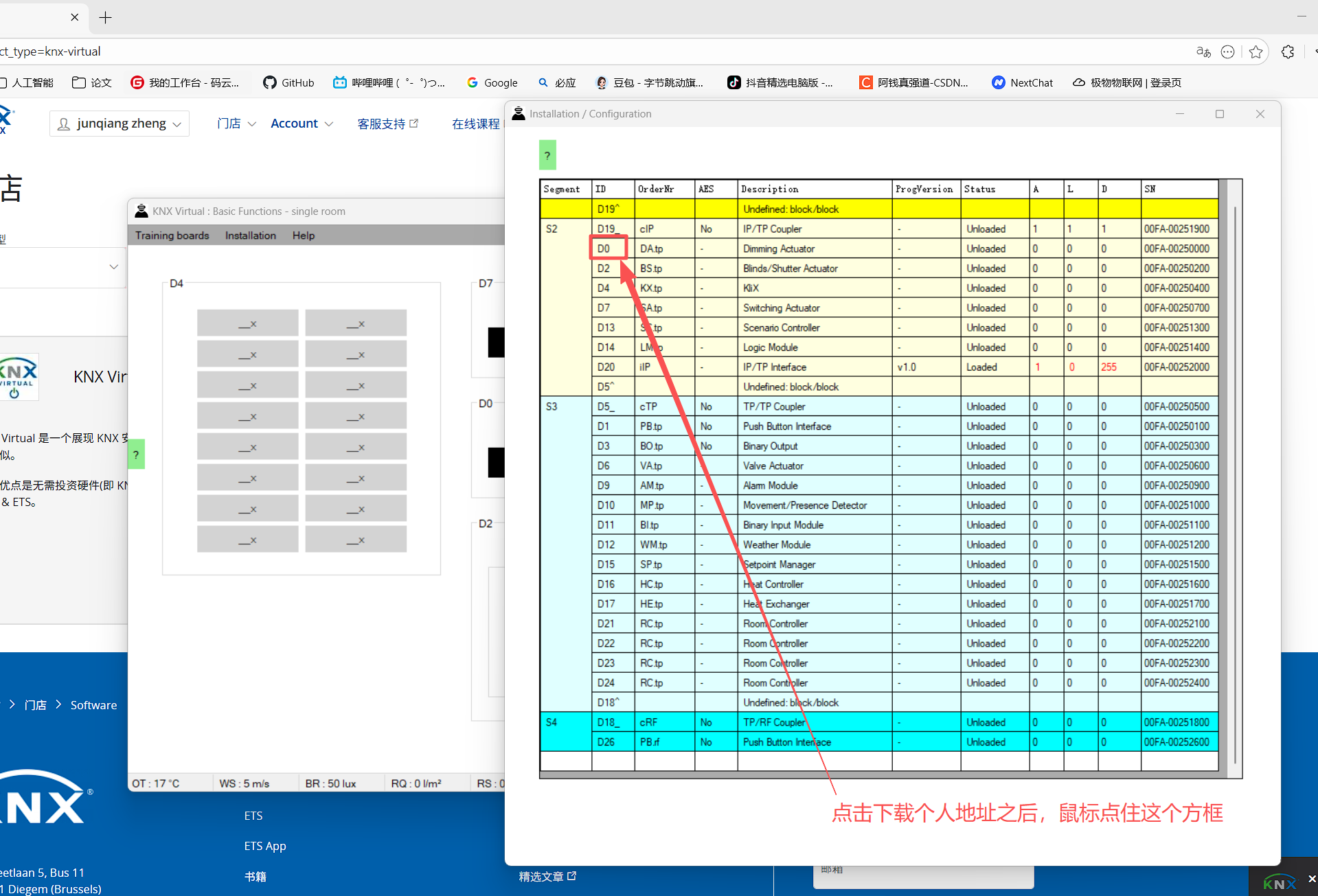The image size is (1318, 896).
Task: Open the ETS footer link
Action: pos(253,816)
